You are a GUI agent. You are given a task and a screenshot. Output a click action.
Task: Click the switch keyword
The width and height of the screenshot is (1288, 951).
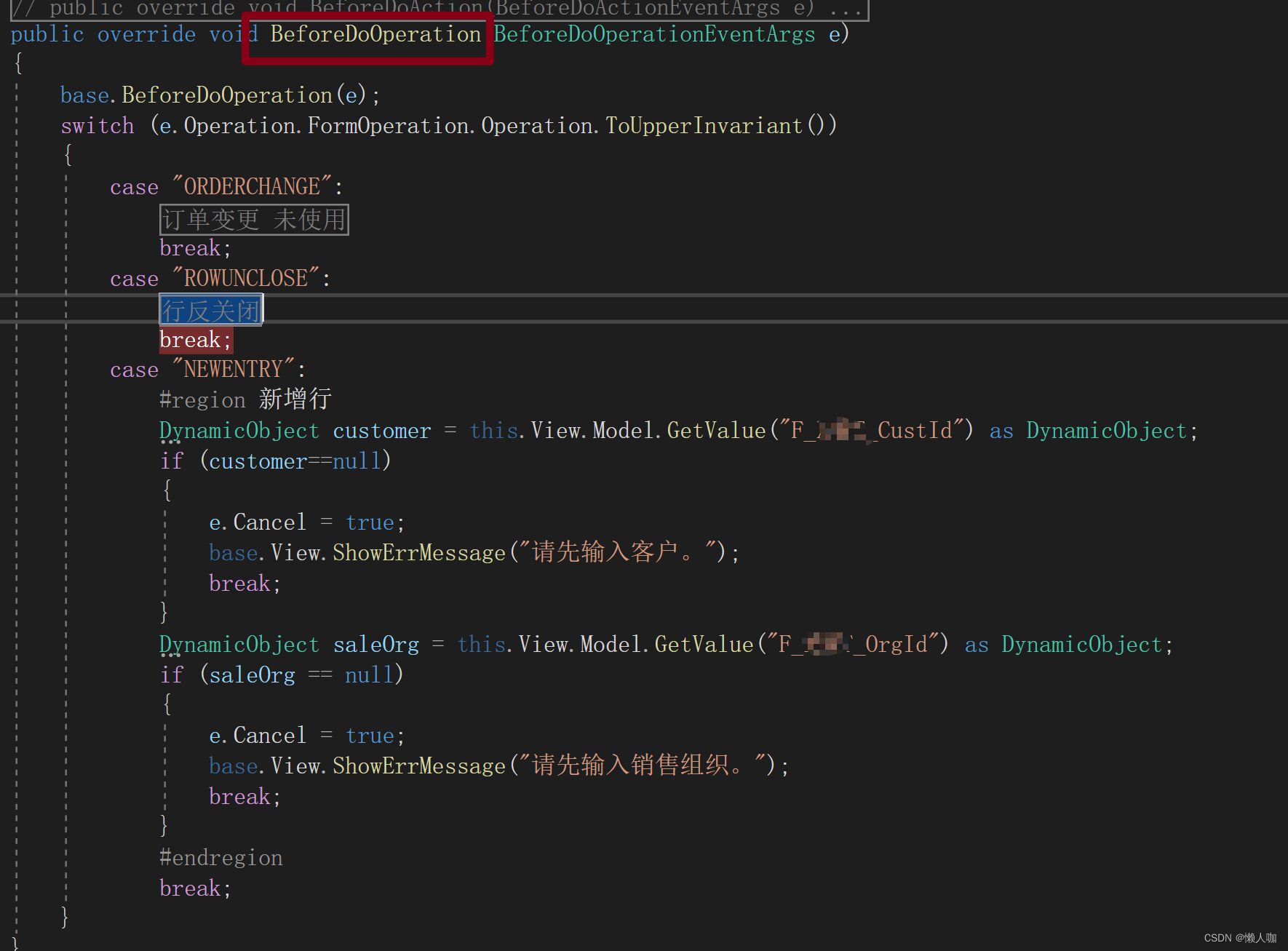pos(98,126)
